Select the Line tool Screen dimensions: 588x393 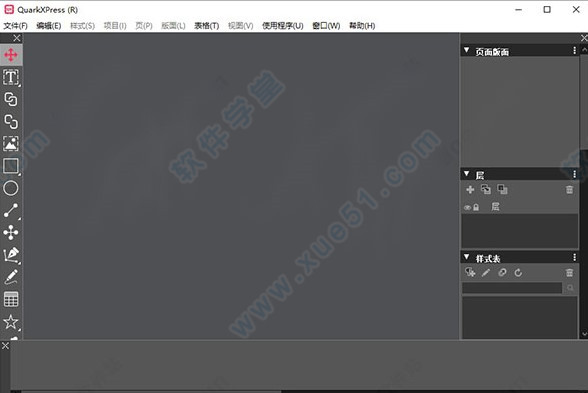[11, 210]
